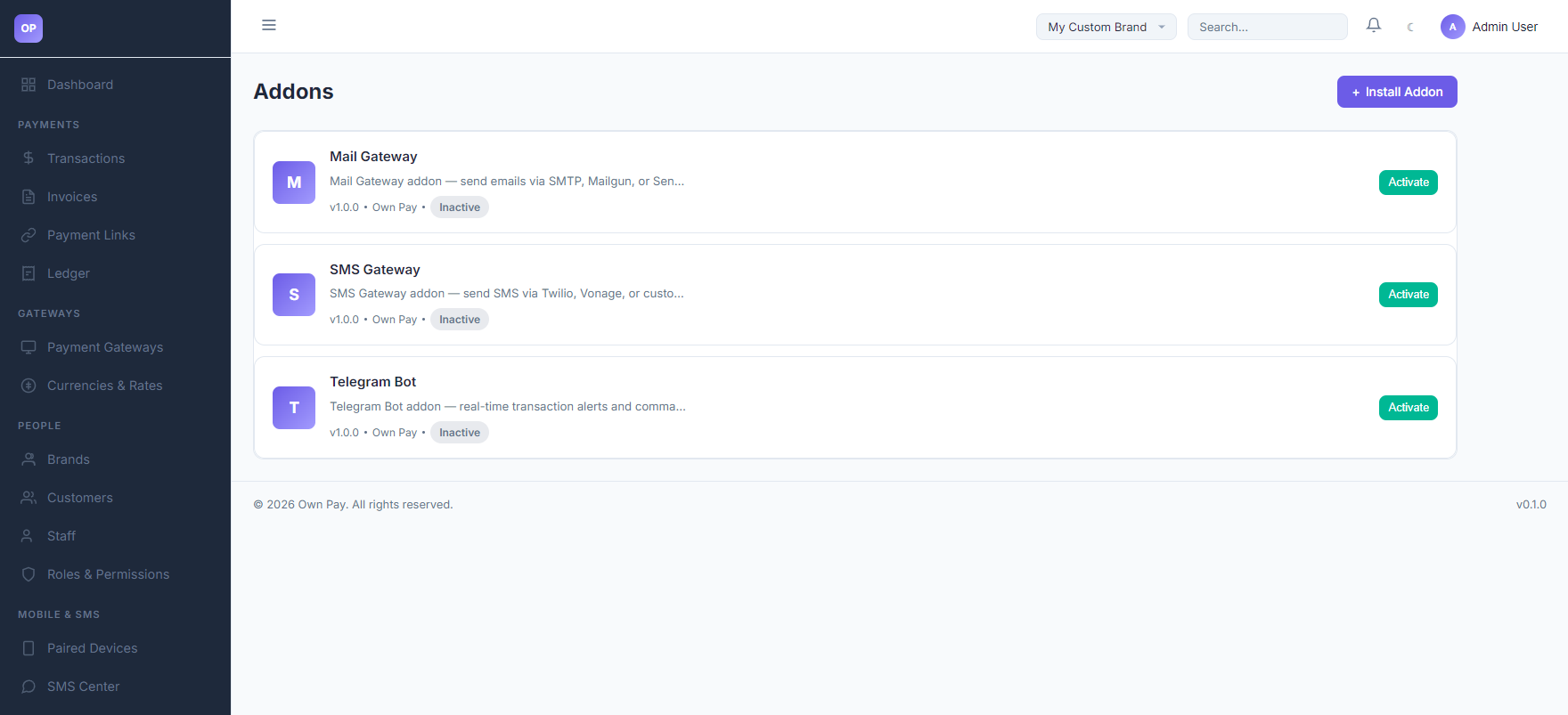Click Invoices document icon
This screenshot has width=1568, height=715.
[29, 197]
